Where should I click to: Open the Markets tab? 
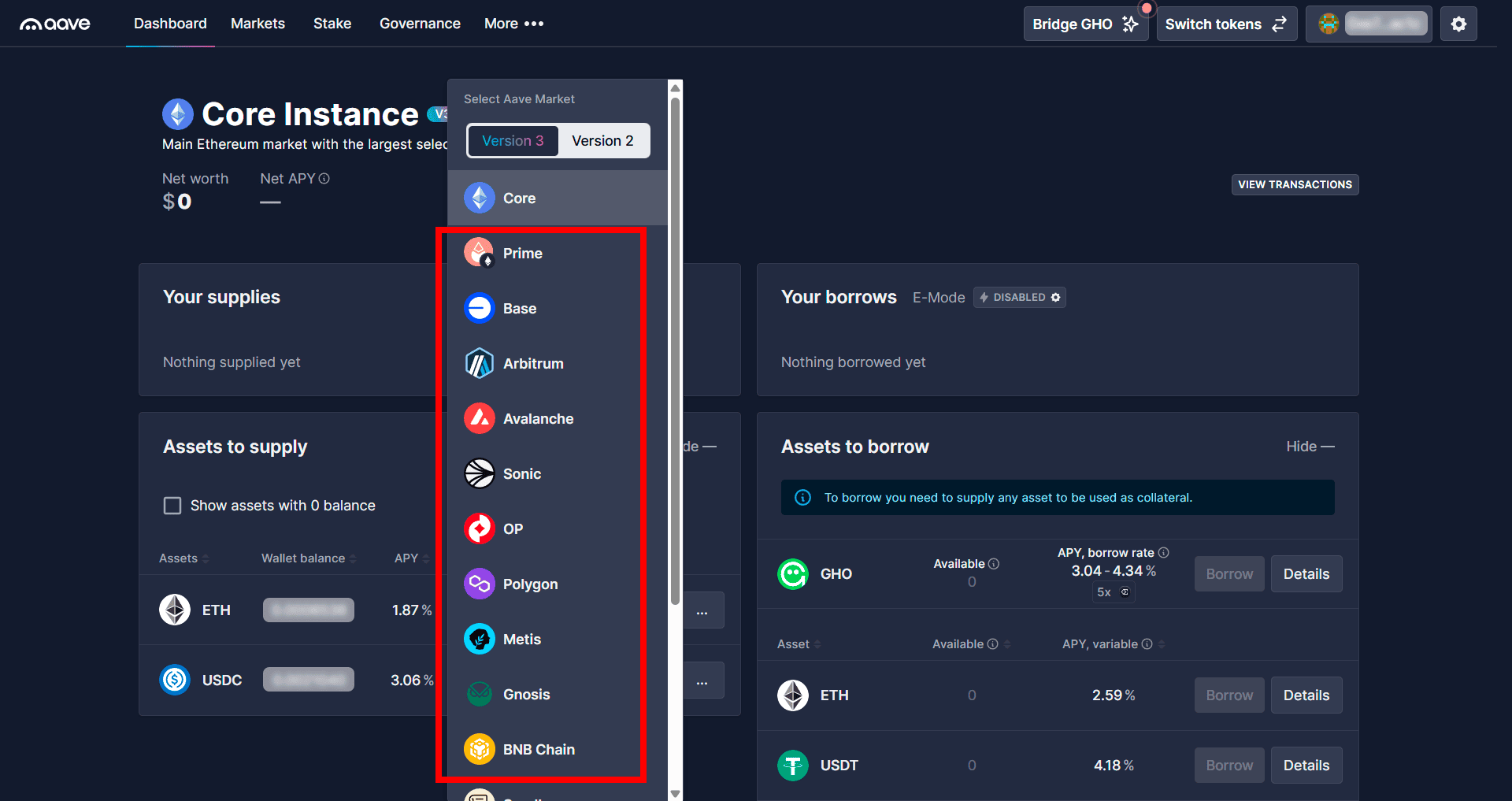point(258,24)
